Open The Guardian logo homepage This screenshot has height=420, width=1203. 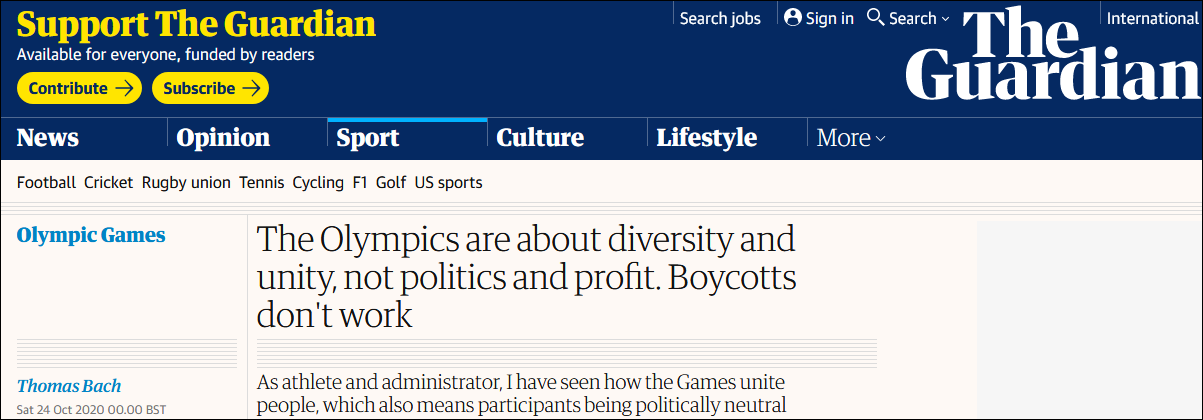coord(1051,53)
